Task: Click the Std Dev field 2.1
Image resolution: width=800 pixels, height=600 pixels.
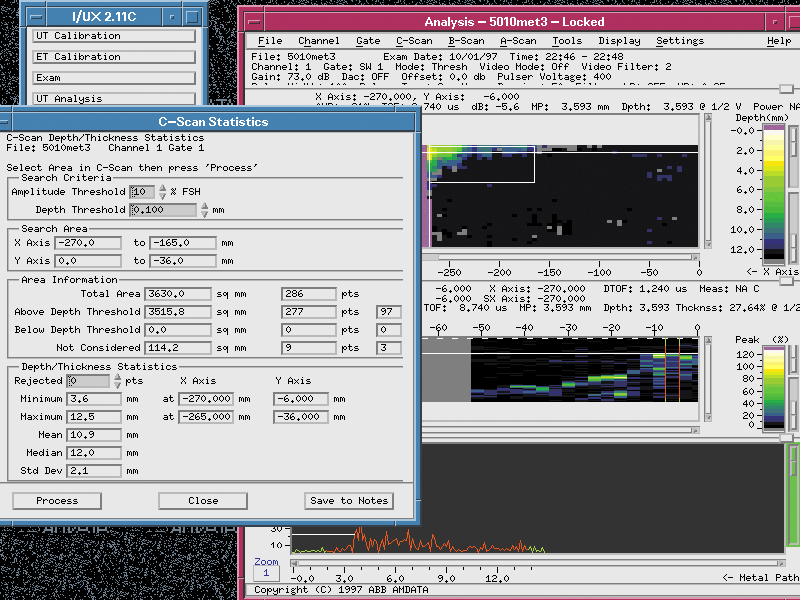Action: click(x=94, y=470)
